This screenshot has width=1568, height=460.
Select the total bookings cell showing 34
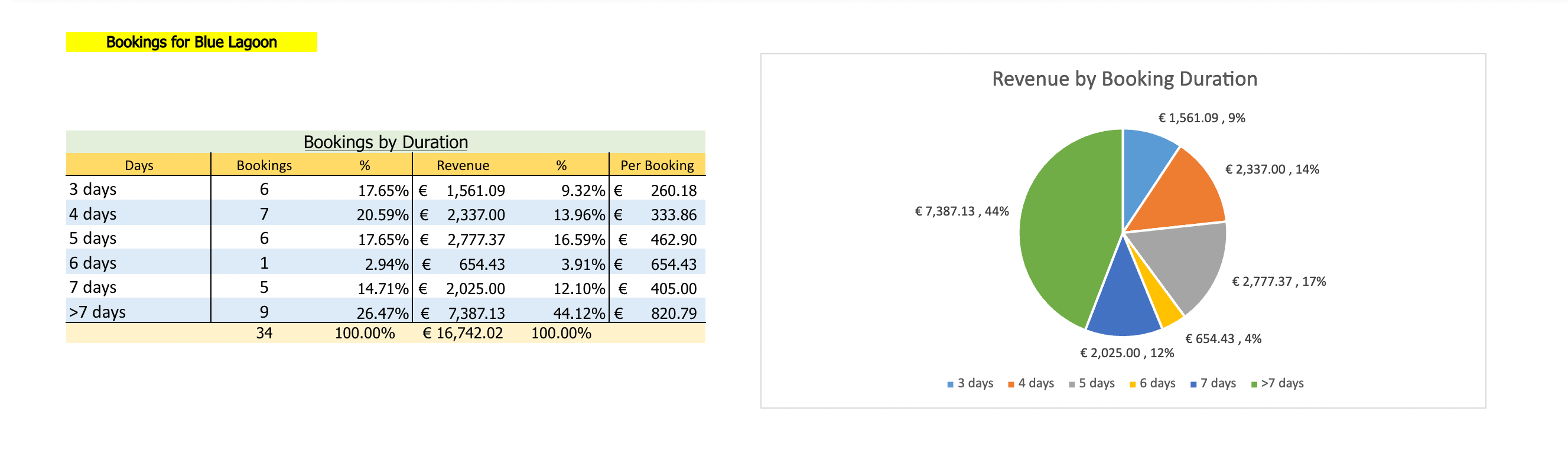tap(264, 334)
